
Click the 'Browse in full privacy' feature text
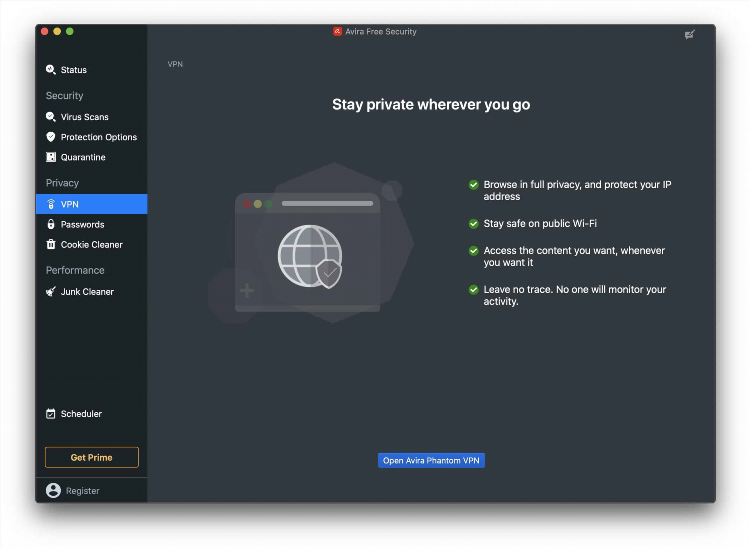click(577, 190)
